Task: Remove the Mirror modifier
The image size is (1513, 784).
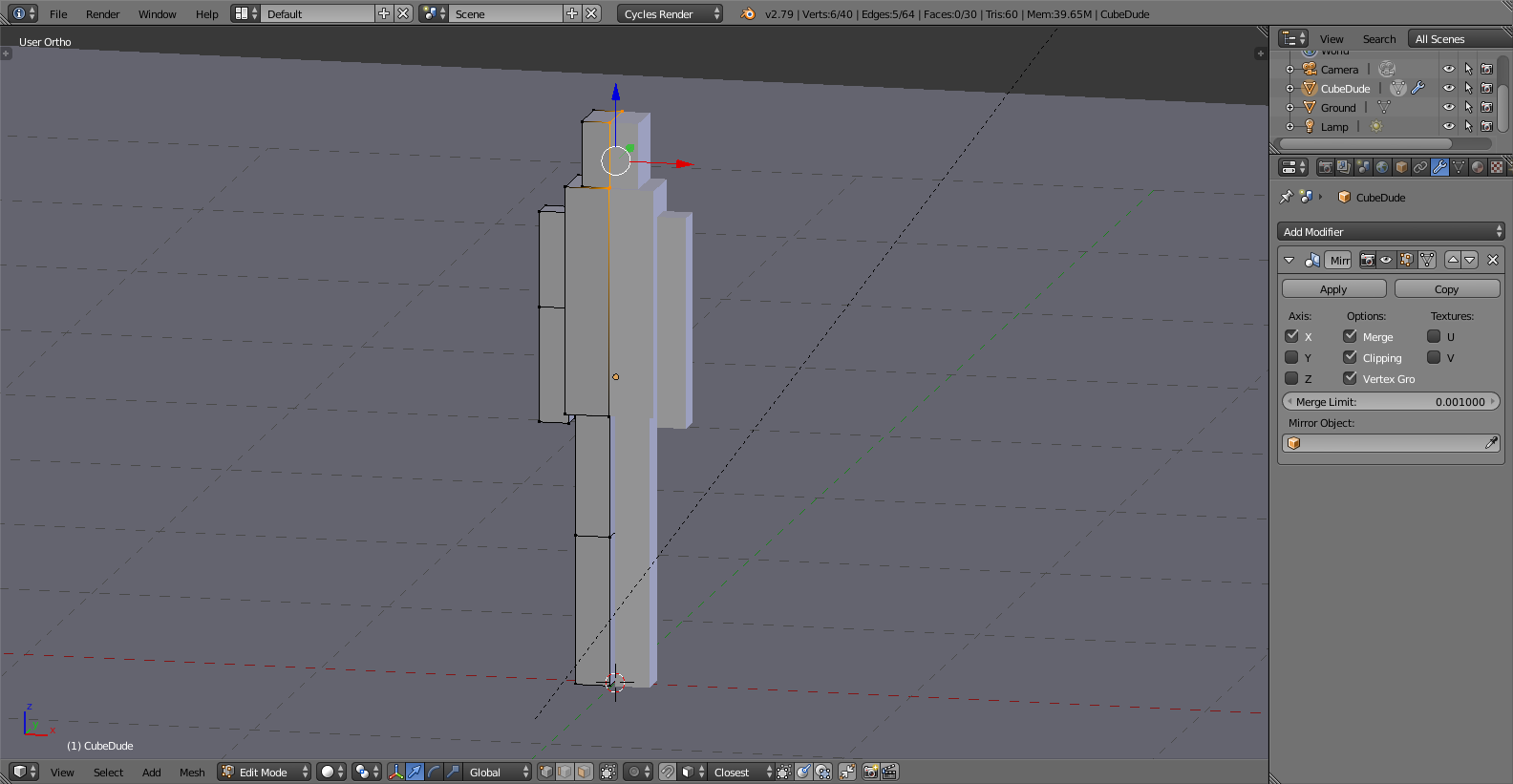Action: coord(1493,260)
